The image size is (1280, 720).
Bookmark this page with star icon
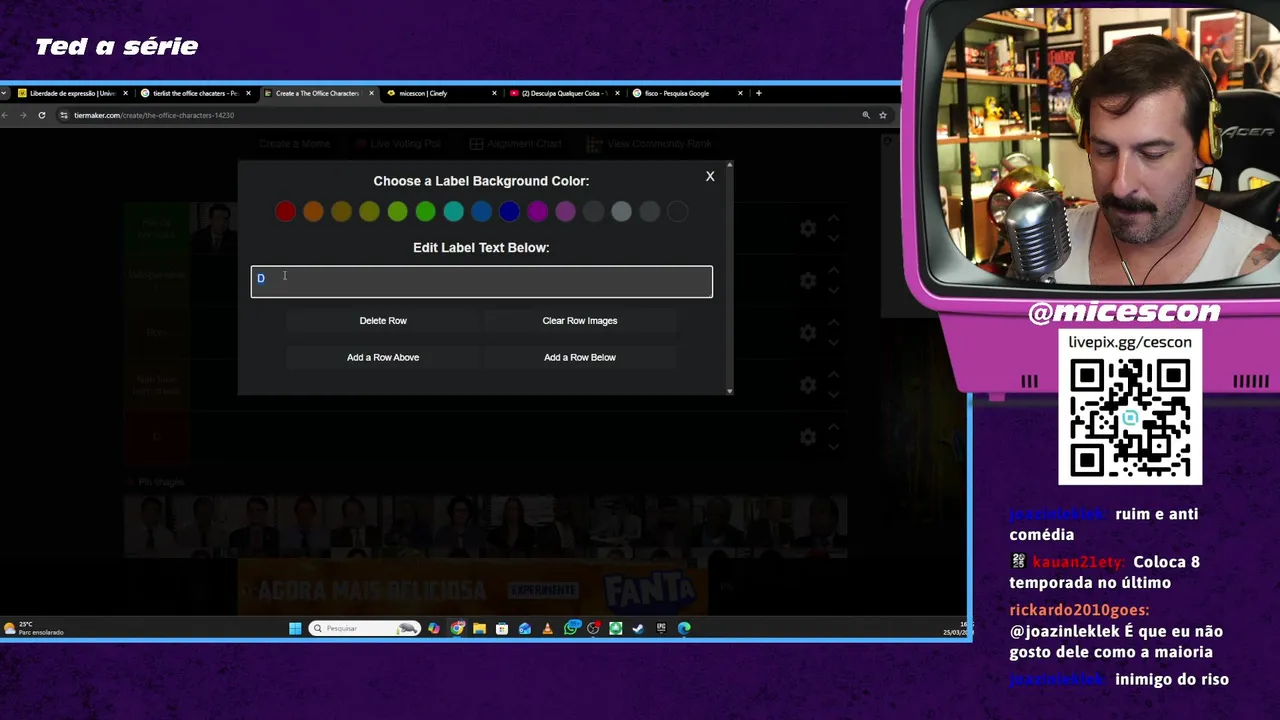tap(883, 115)
